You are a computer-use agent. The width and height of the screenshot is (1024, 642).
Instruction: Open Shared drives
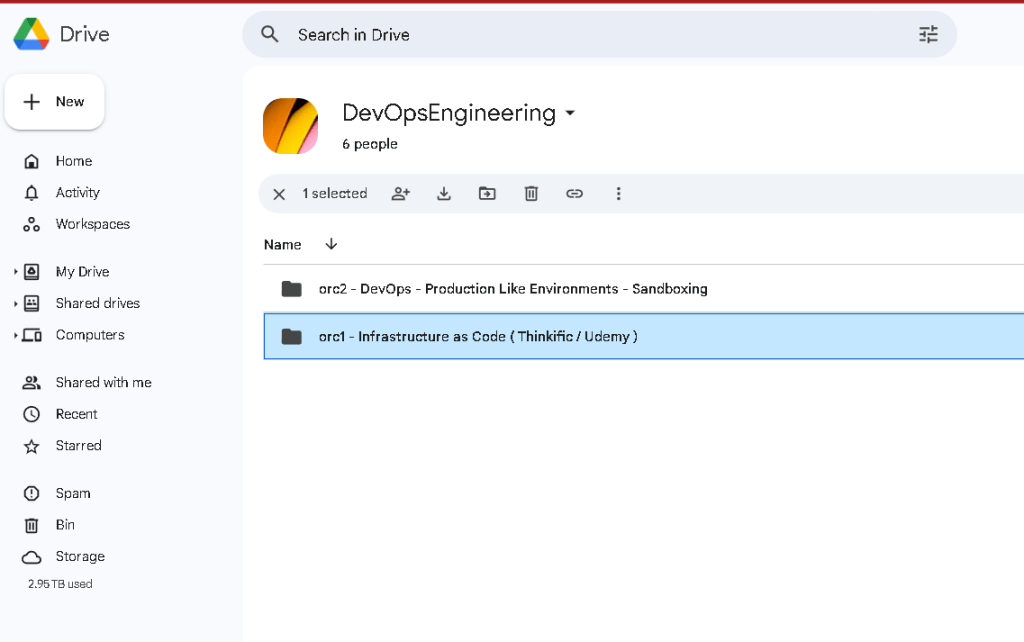pyautogui.click(x=97, y=303)
